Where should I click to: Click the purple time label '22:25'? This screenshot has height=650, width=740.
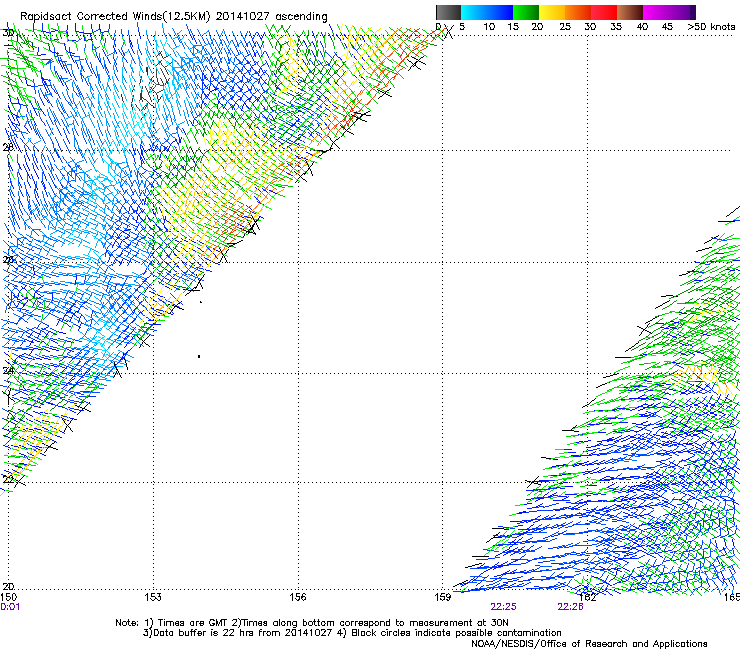pos(503,607)
